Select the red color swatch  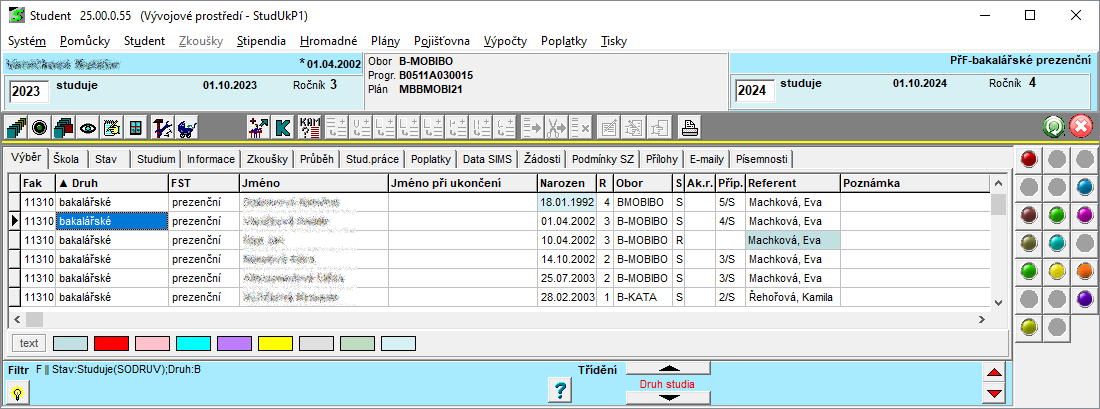(111, 343)
